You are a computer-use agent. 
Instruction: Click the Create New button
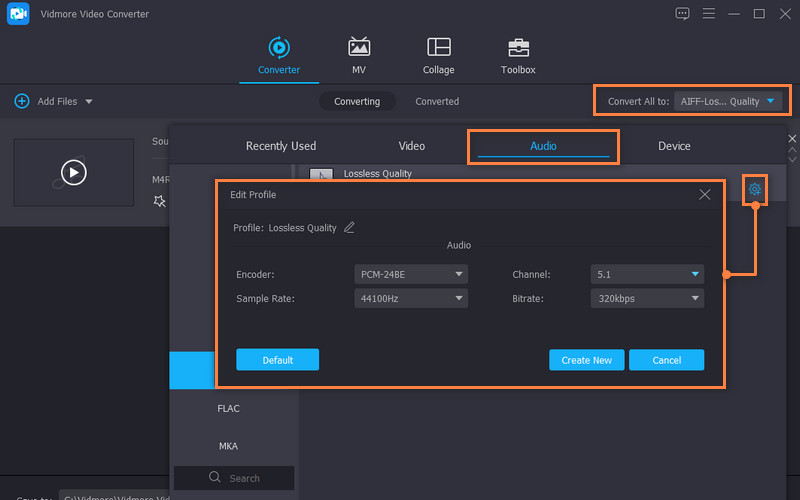(587, 360)
